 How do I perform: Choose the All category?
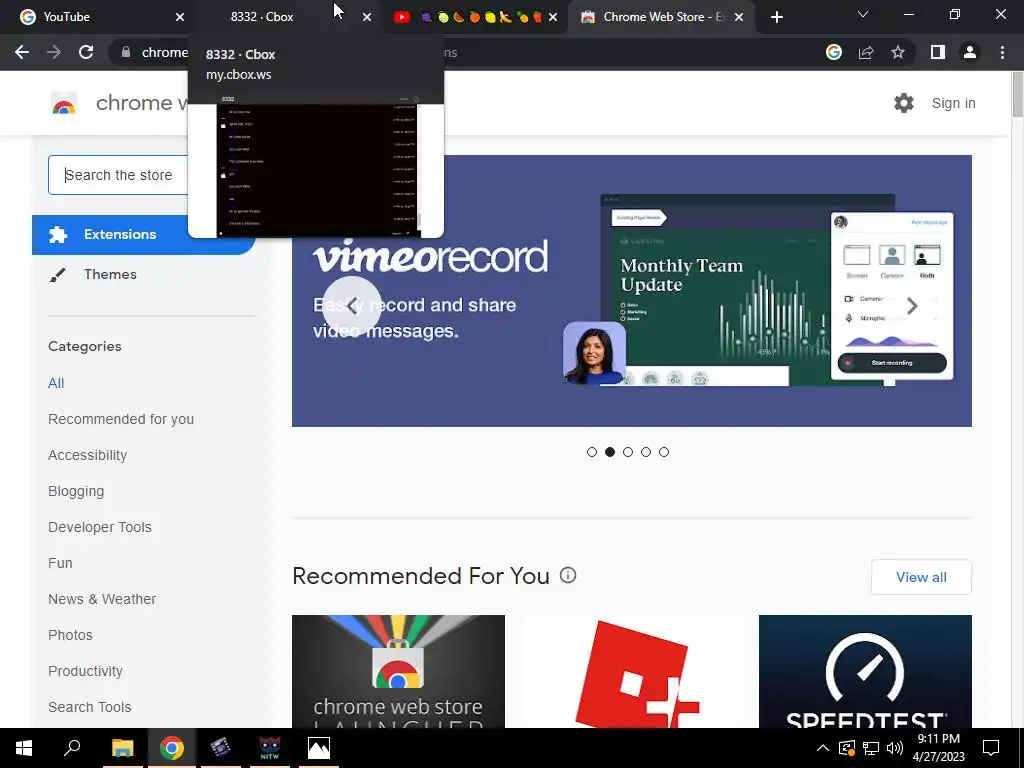tap(56, 383)
